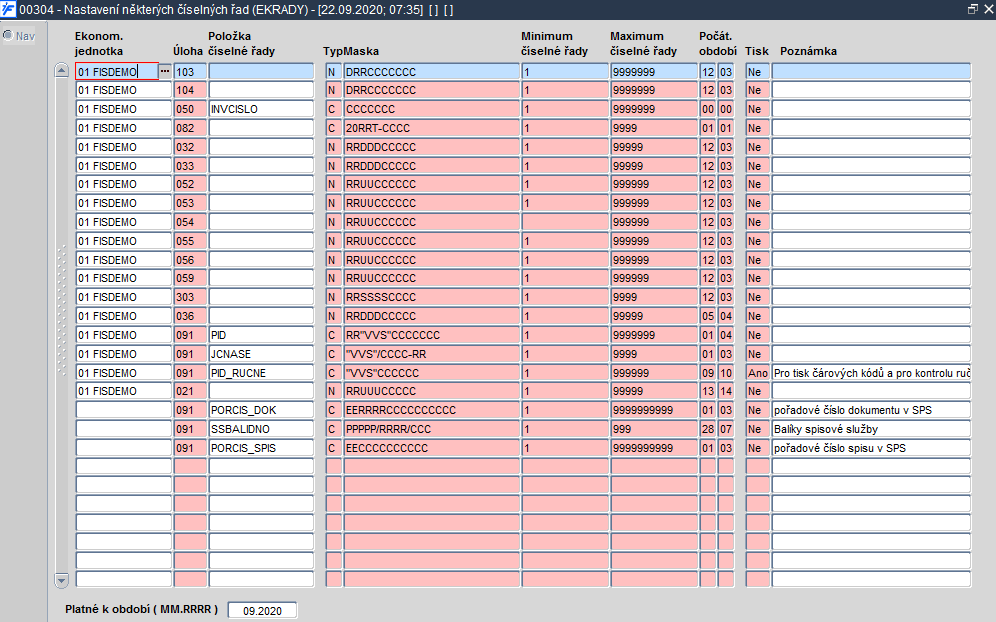The height and width of the screenshot is (622, 996).
Task: Click the PID položka field
Action: tap(261, 335)
